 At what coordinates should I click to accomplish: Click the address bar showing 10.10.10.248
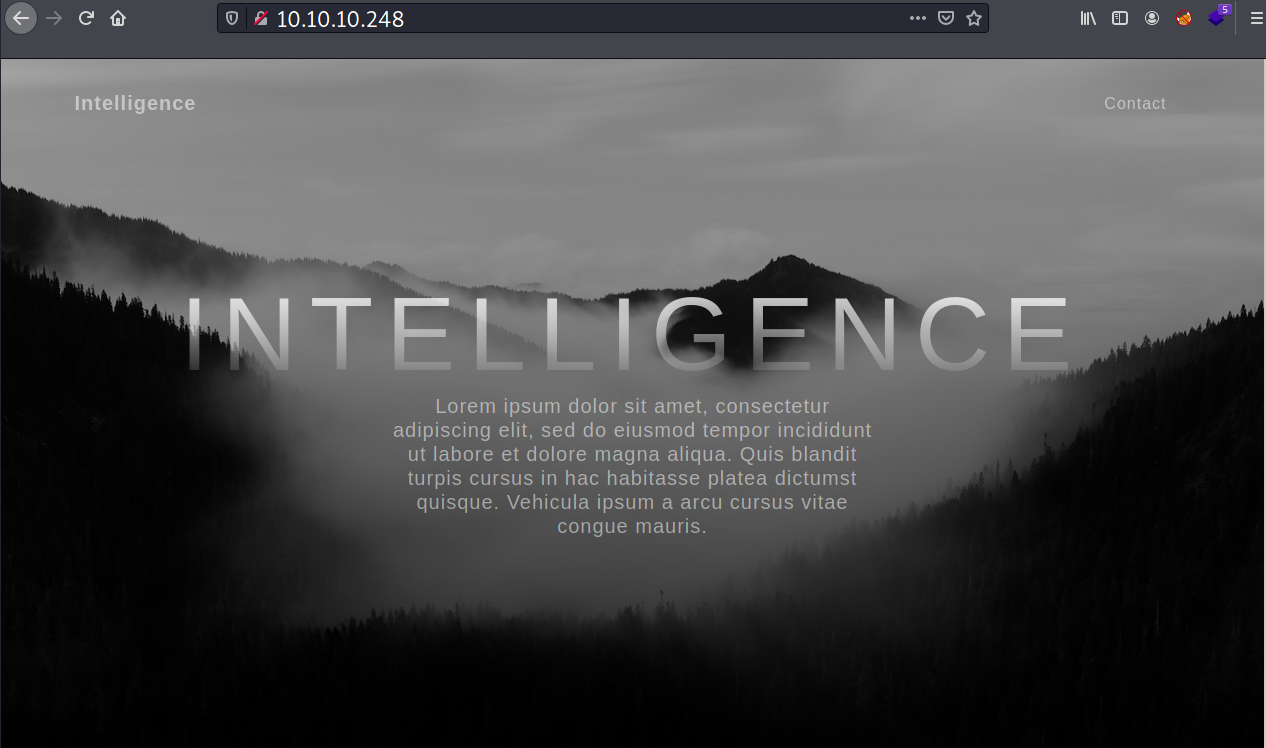(x=580, y=18)
